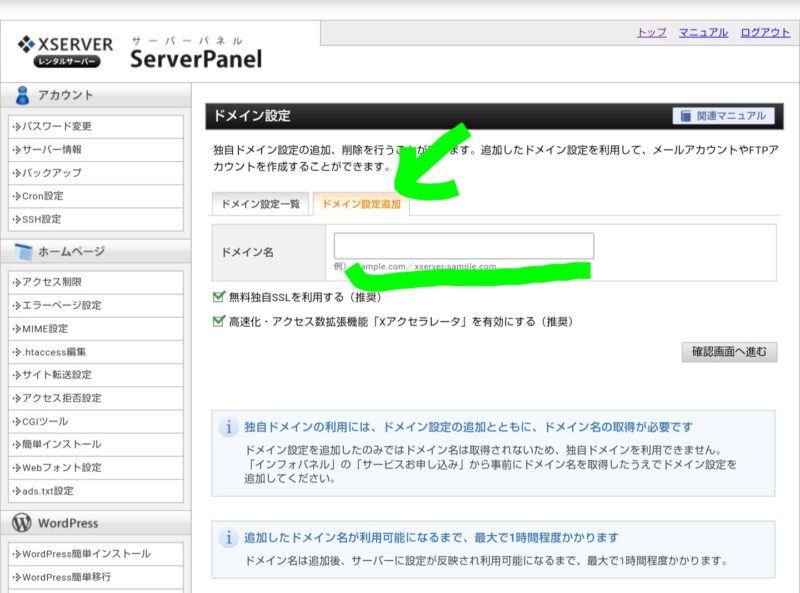Click the ドメイン名 field label
This screenshot has height=593, width=800.
click(247, 252)
